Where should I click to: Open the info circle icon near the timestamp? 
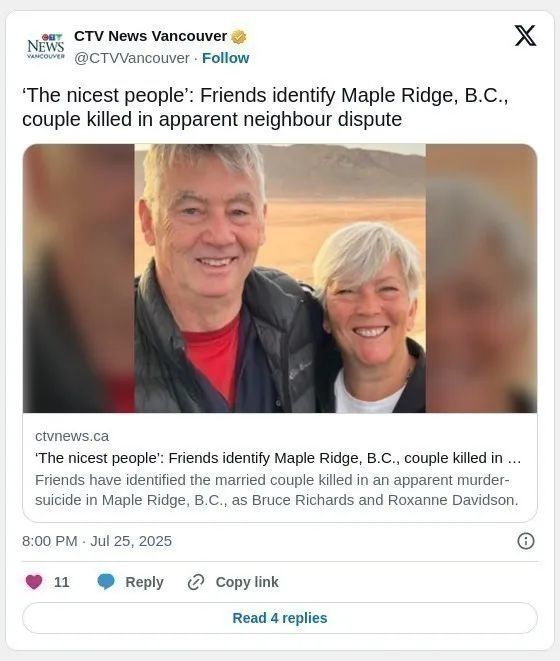pyautogui.click(x=525, y=541)
